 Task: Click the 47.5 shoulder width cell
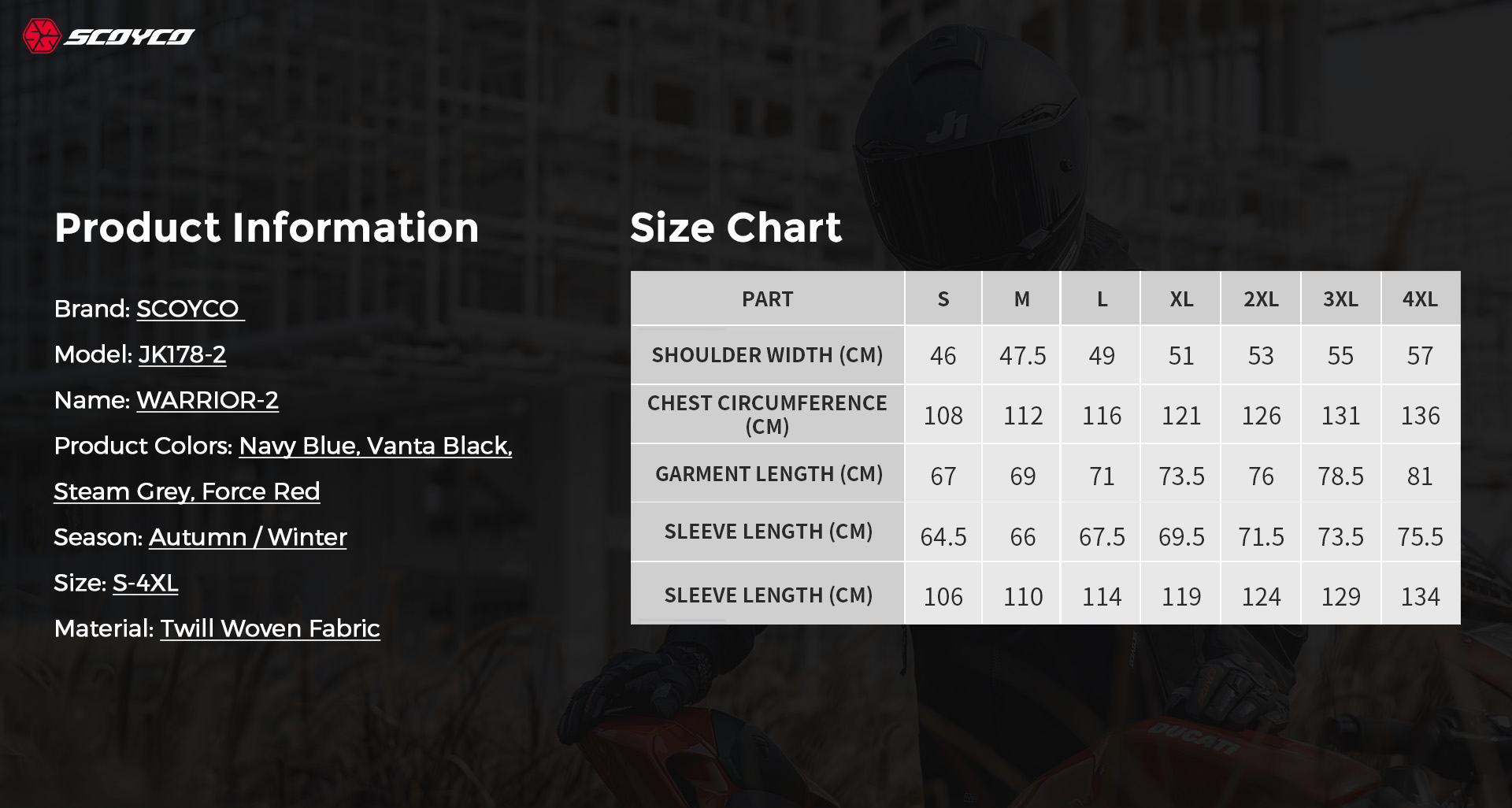click(1022, 356)
